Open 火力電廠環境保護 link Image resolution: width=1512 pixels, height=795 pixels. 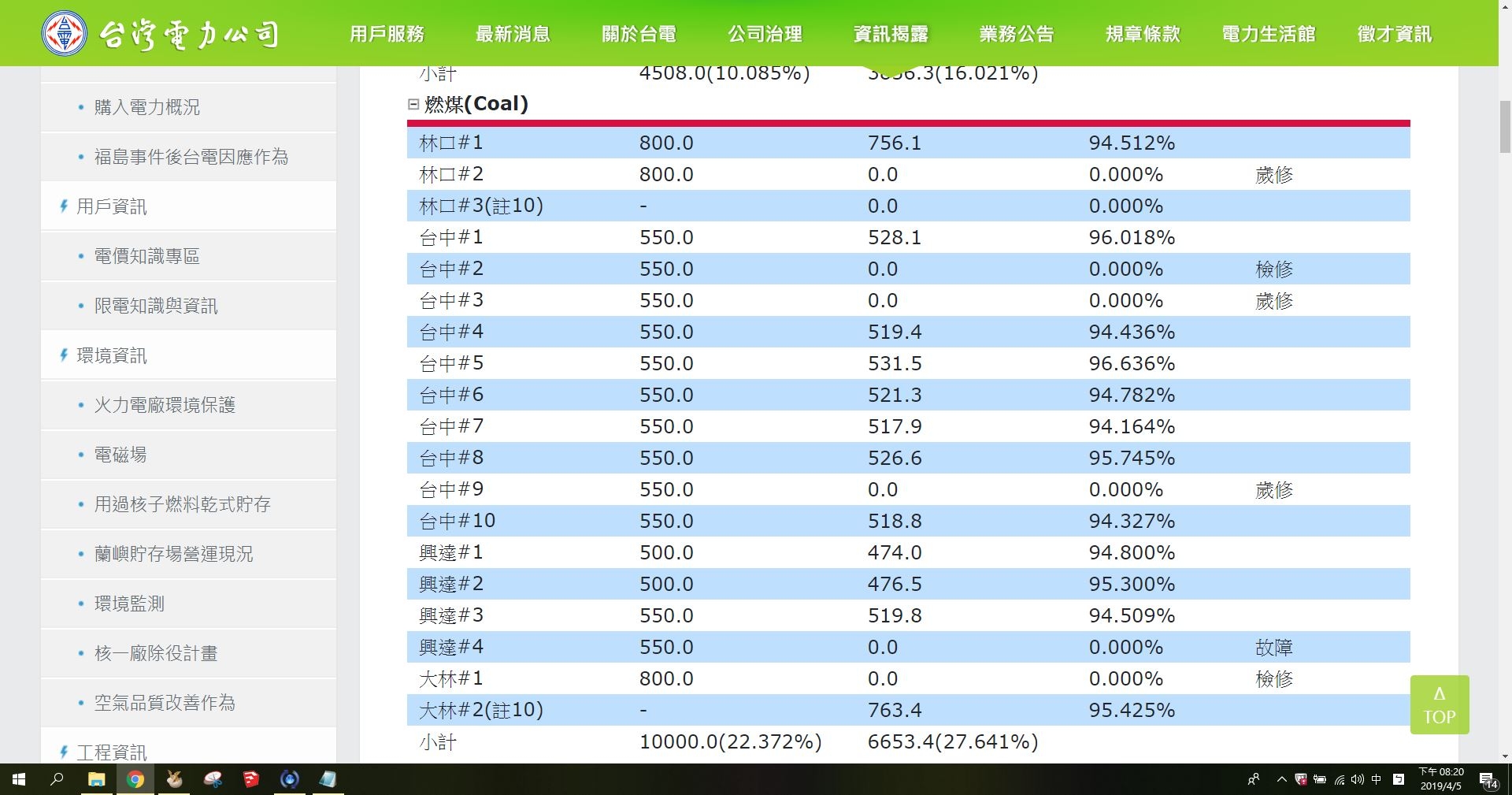pyautogui.click(x=165, y=405)
